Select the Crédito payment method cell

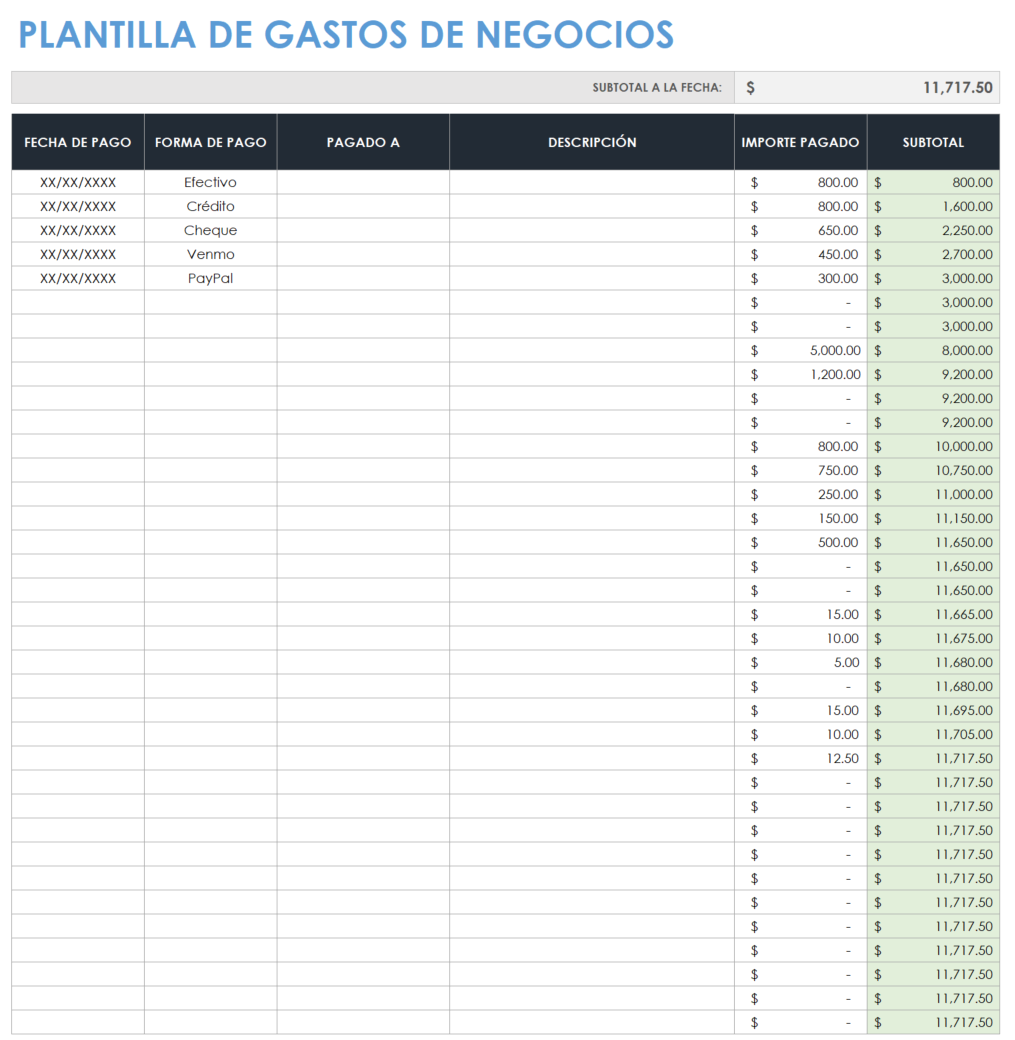[x=210, y=206]
